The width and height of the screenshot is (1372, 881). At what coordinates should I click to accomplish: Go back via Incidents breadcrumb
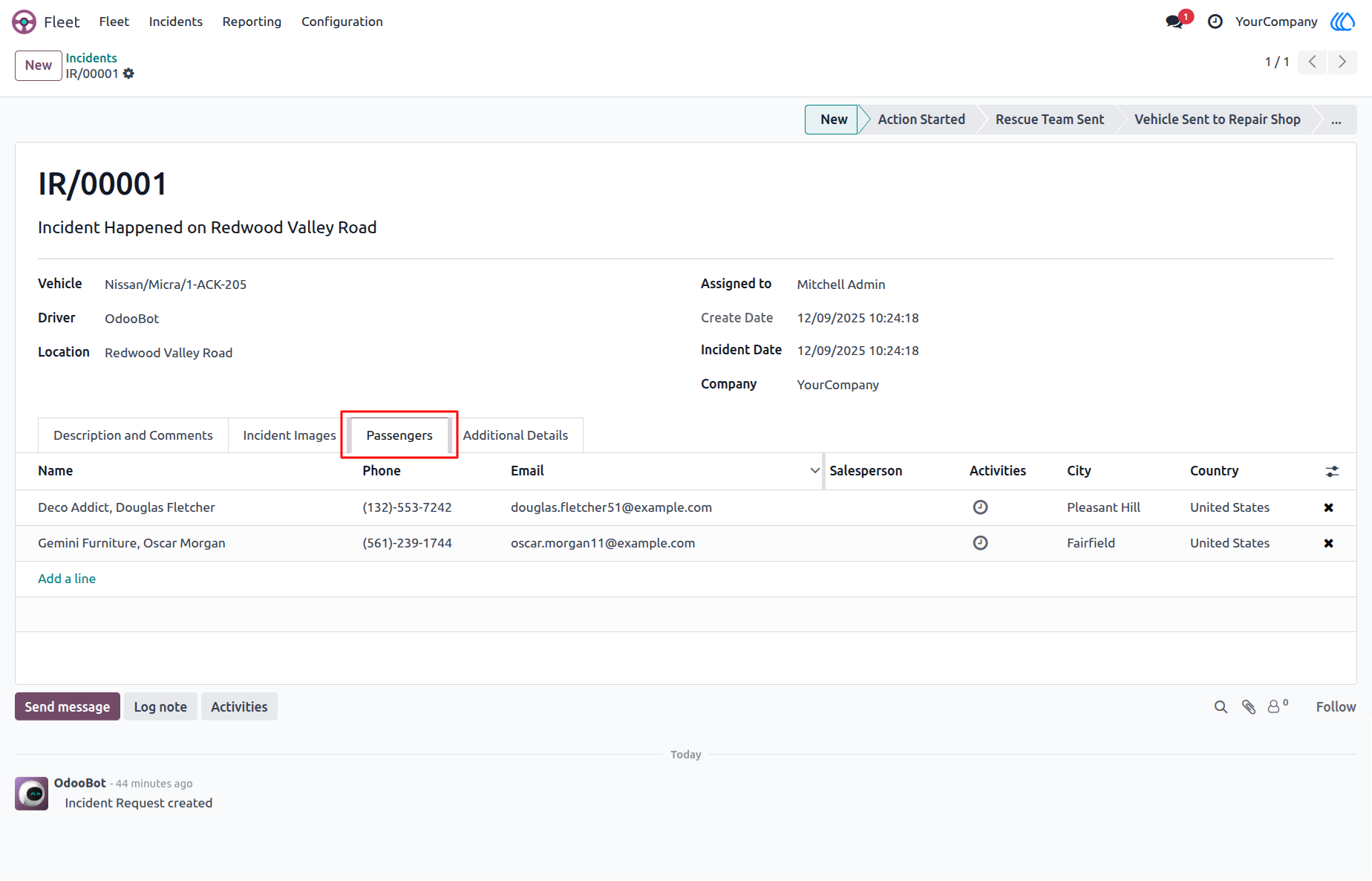[x=91, y=58]
